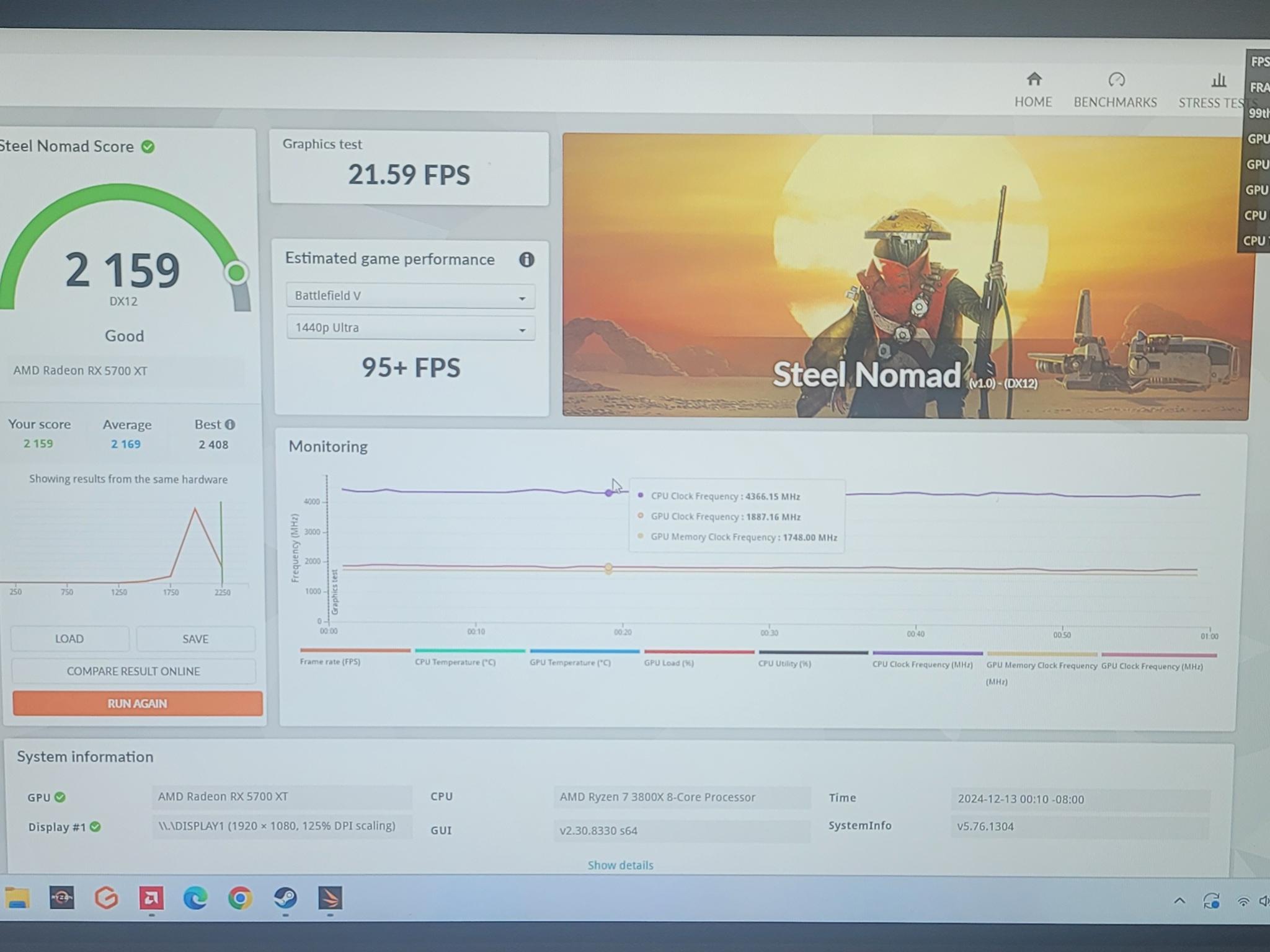Image resolution: width=1270 pixels, height=952 pixels.
Task: Open AMD Software from the taskbar
Action: click(151, 898)
